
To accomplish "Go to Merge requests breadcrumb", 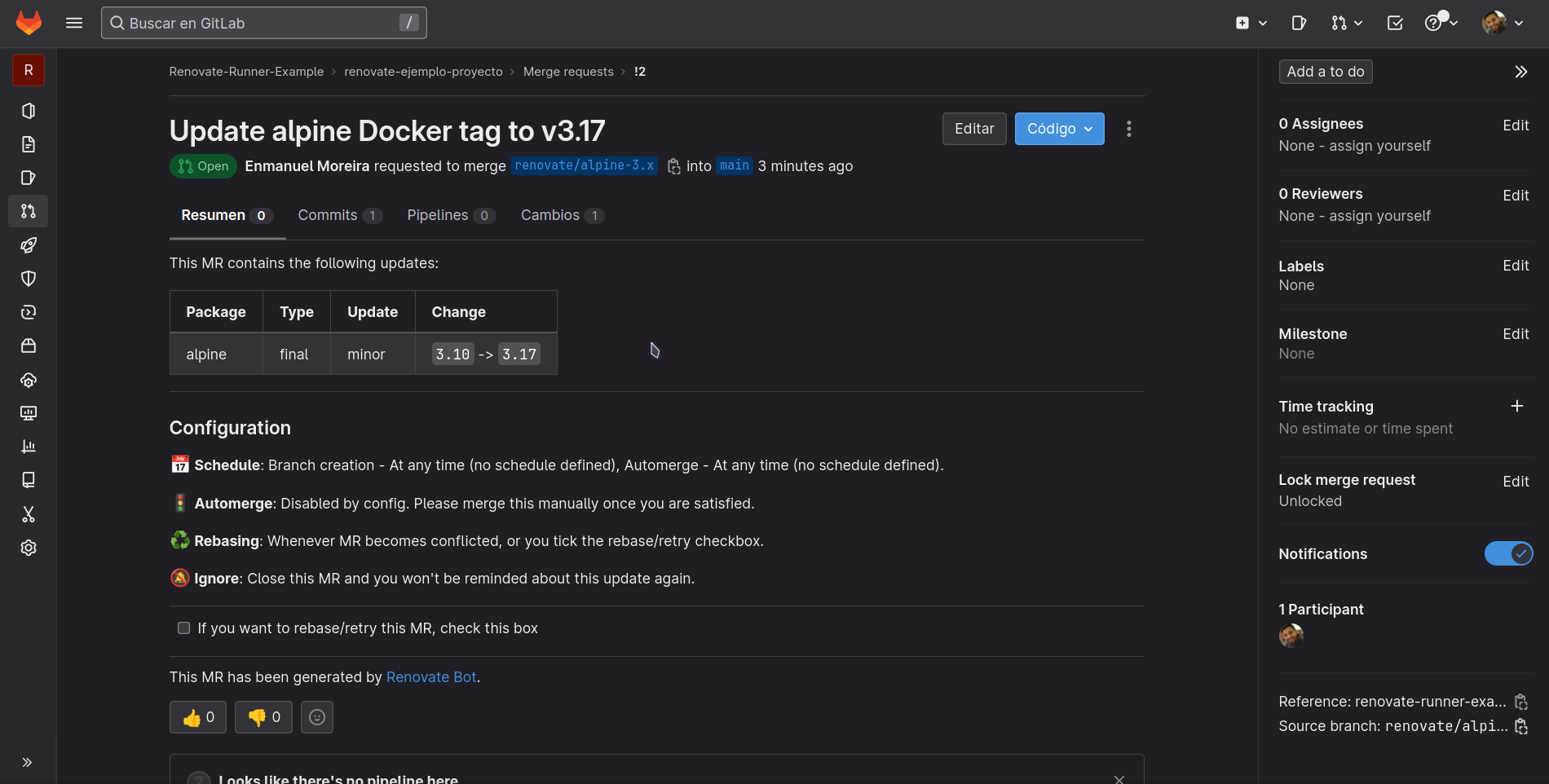I will [568, 72].
